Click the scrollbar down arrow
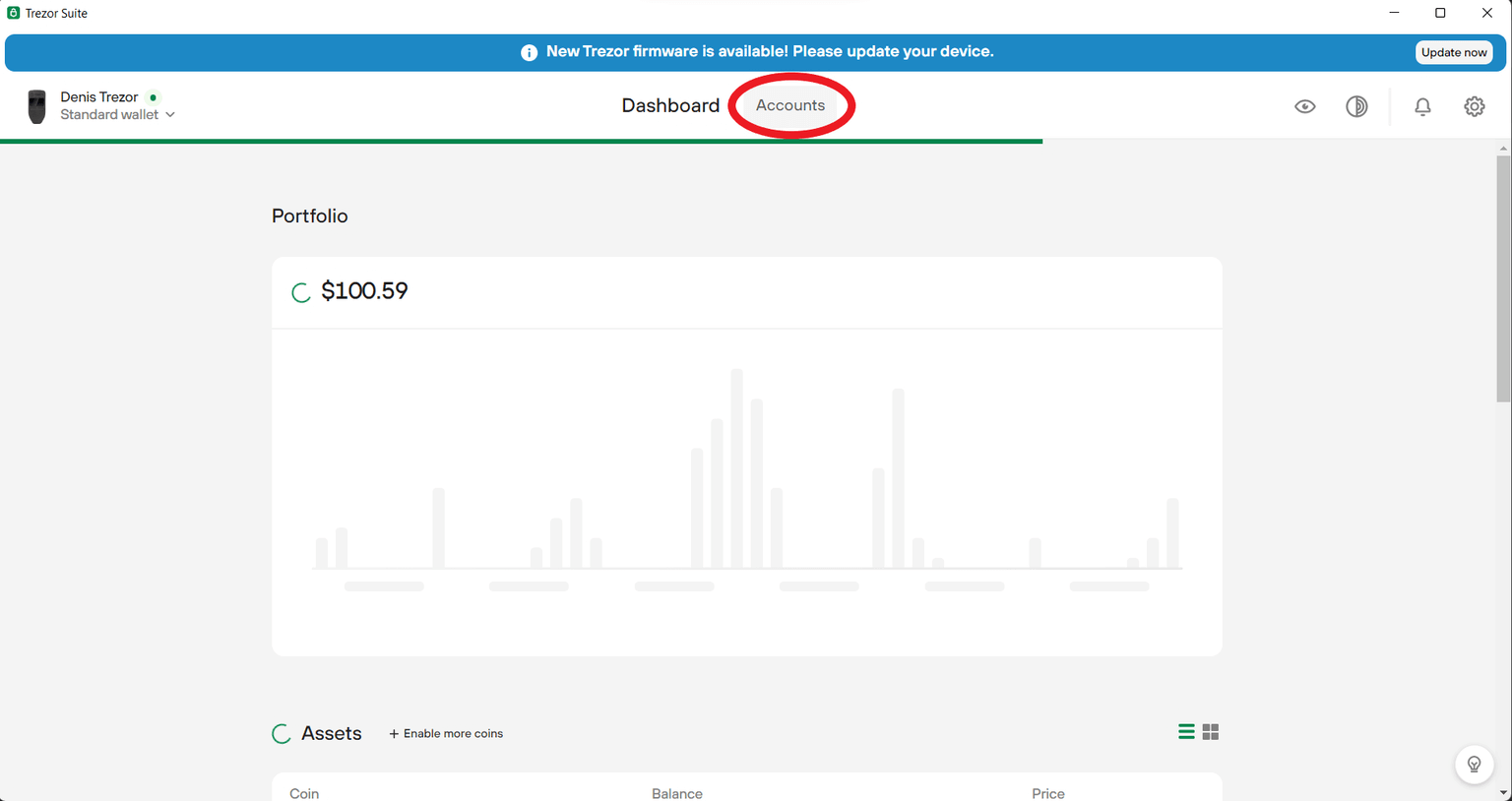 (1503, 792)
